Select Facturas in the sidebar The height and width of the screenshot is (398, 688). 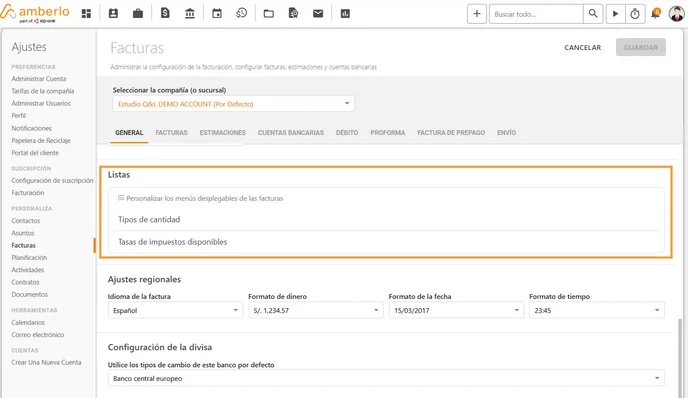(23, 245)
